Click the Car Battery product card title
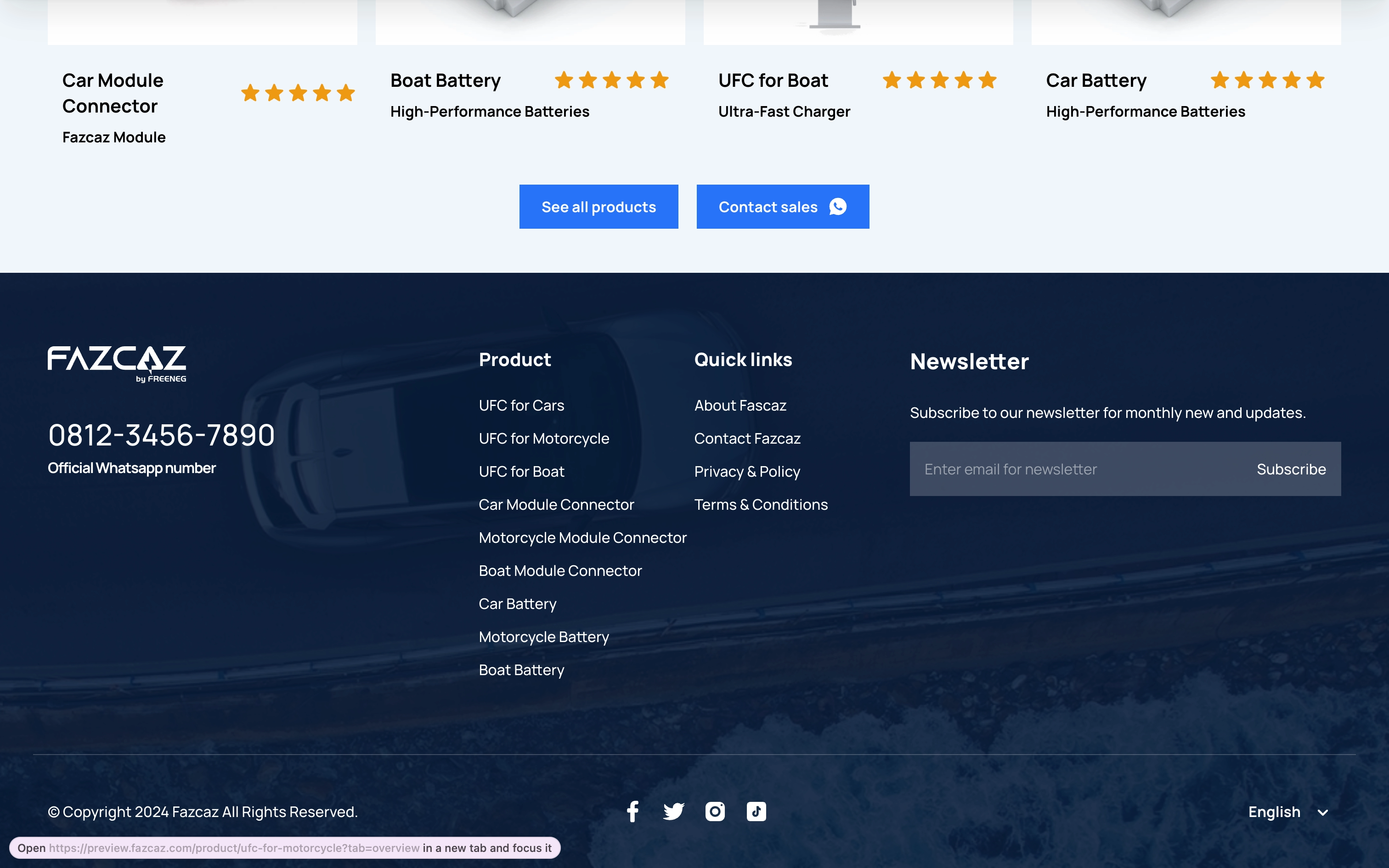 tap(1096, 80)
